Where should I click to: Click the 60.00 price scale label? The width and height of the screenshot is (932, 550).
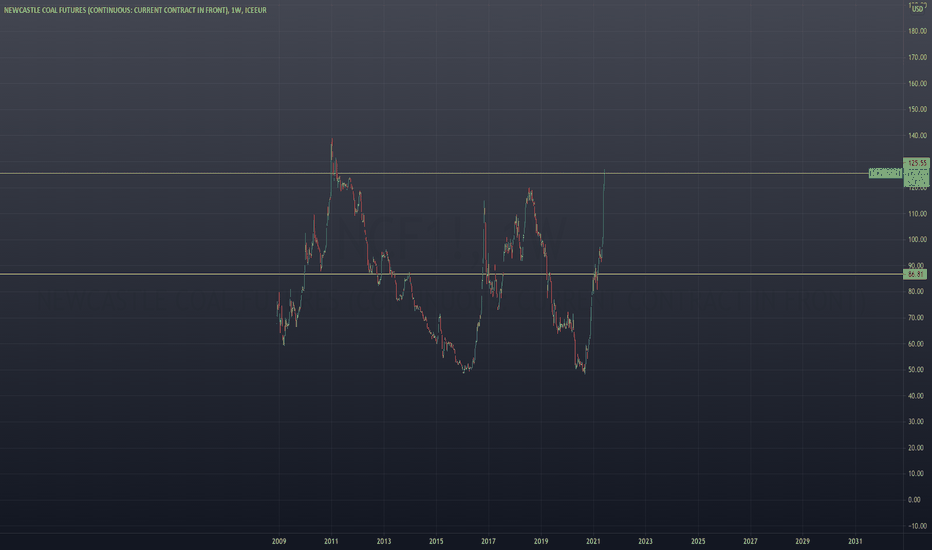[x=916, y=344]
